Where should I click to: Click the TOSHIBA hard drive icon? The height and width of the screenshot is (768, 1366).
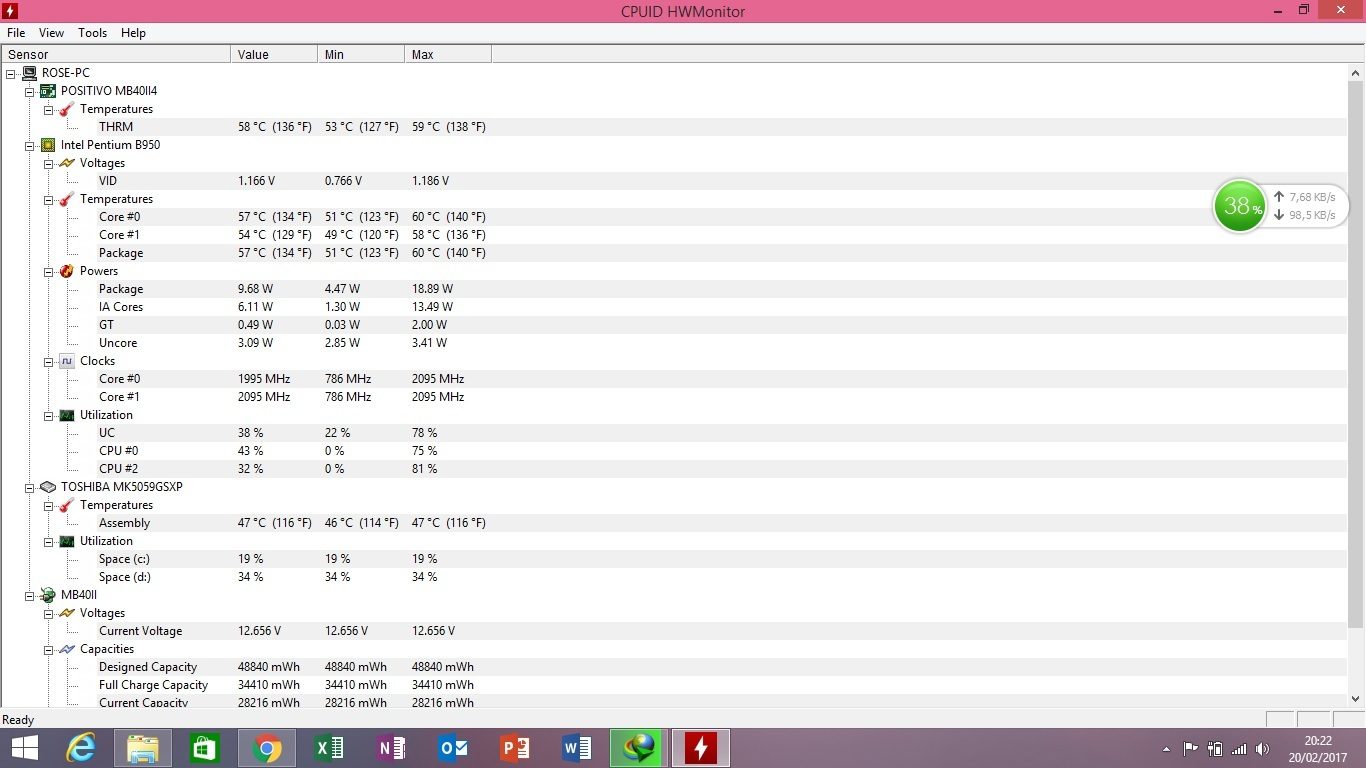[x=47, y=487]
